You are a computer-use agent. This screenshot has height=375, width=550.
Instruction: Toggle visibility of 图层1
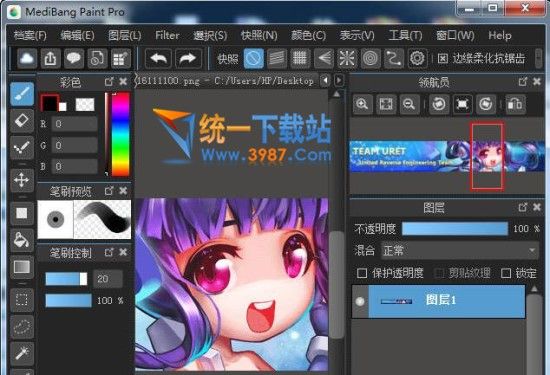[x=360, y=301]
